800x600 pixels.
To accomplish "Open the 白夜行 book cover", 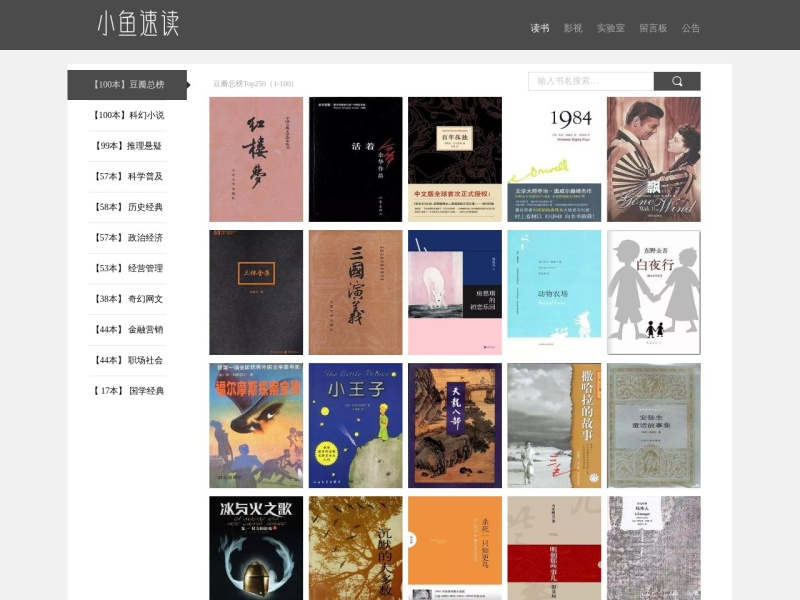I will (654, 292).
